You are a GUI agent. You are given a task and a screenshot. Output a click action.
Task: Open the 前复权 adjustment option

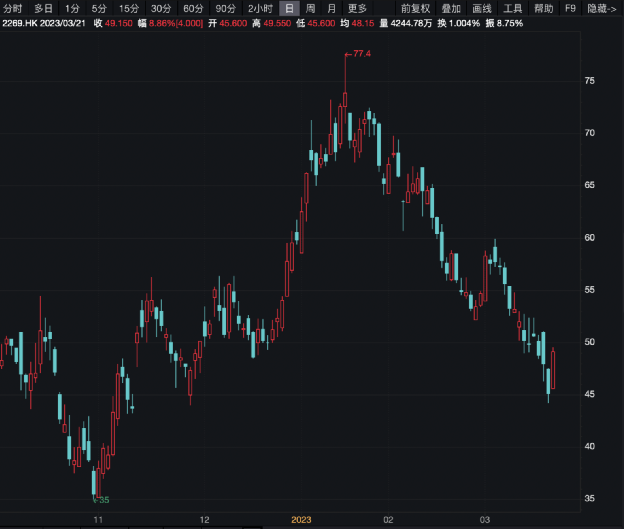pyautogui.click(x=415, y=8)
